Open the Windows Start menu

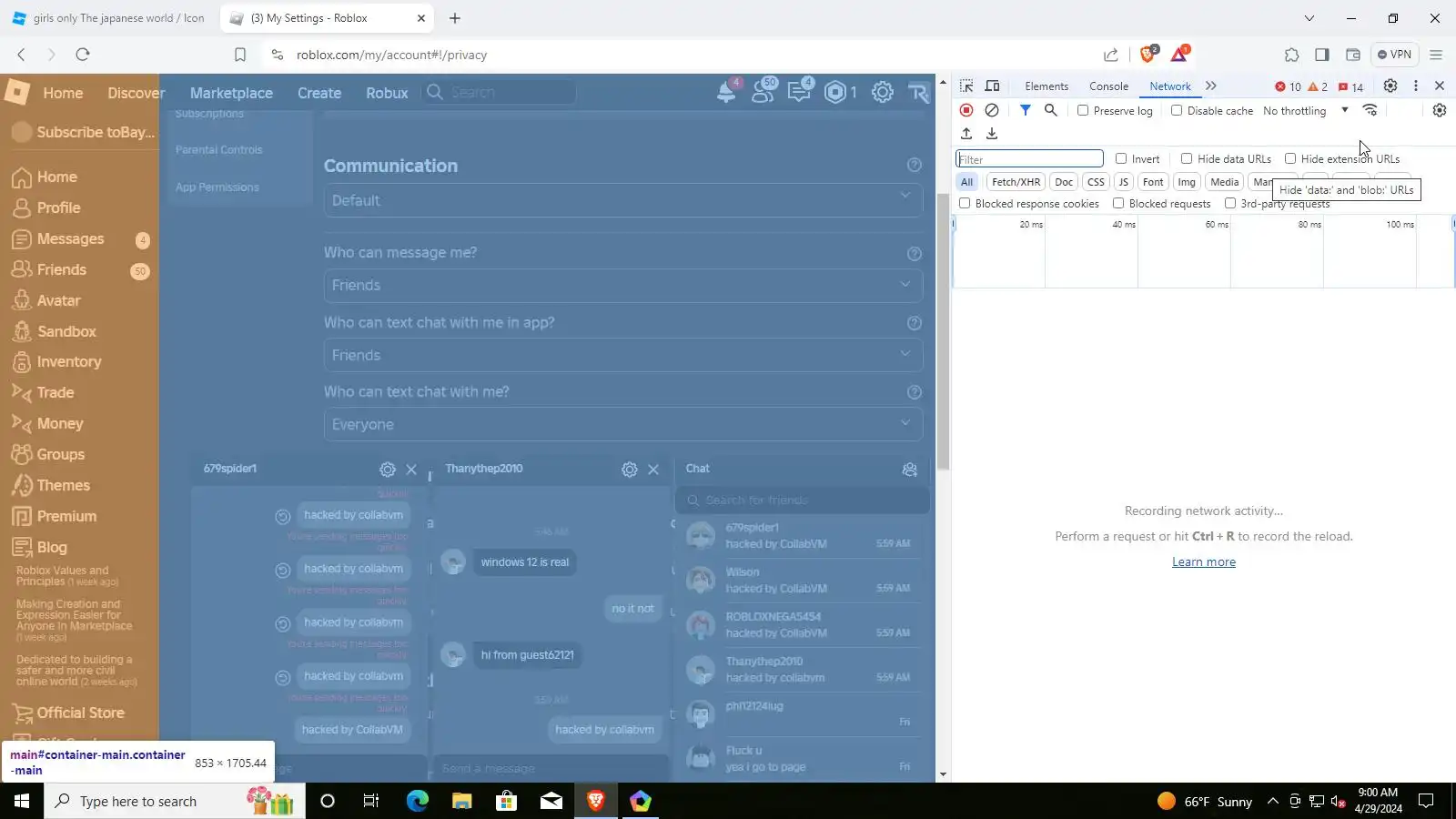coord(22,802)
